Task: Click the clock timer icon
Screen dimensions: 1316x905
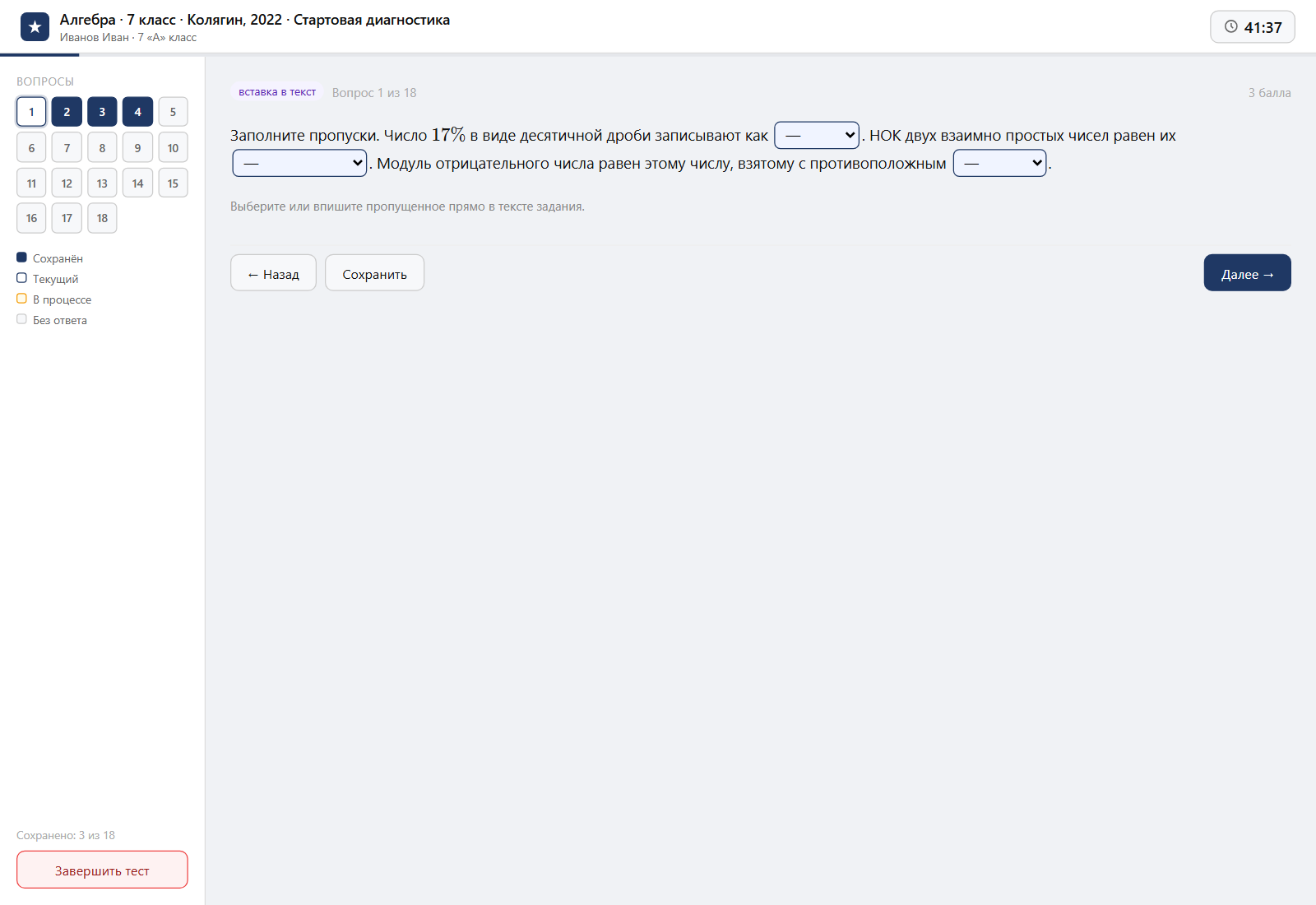Action: click(1230, 26)
